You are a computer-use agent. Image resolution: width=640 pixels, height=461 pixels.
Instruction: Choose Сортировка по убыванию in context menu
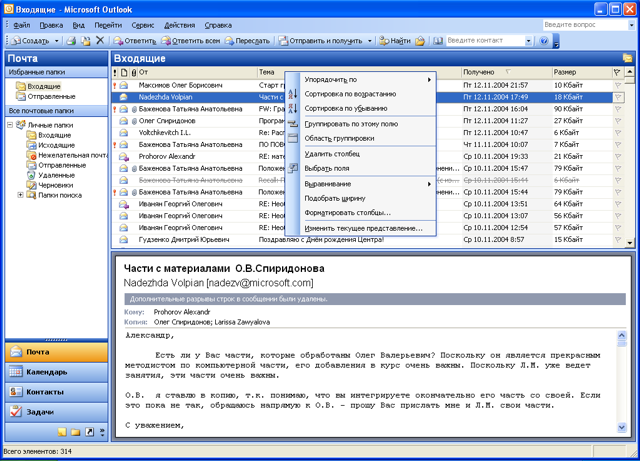tap(361, 108)
